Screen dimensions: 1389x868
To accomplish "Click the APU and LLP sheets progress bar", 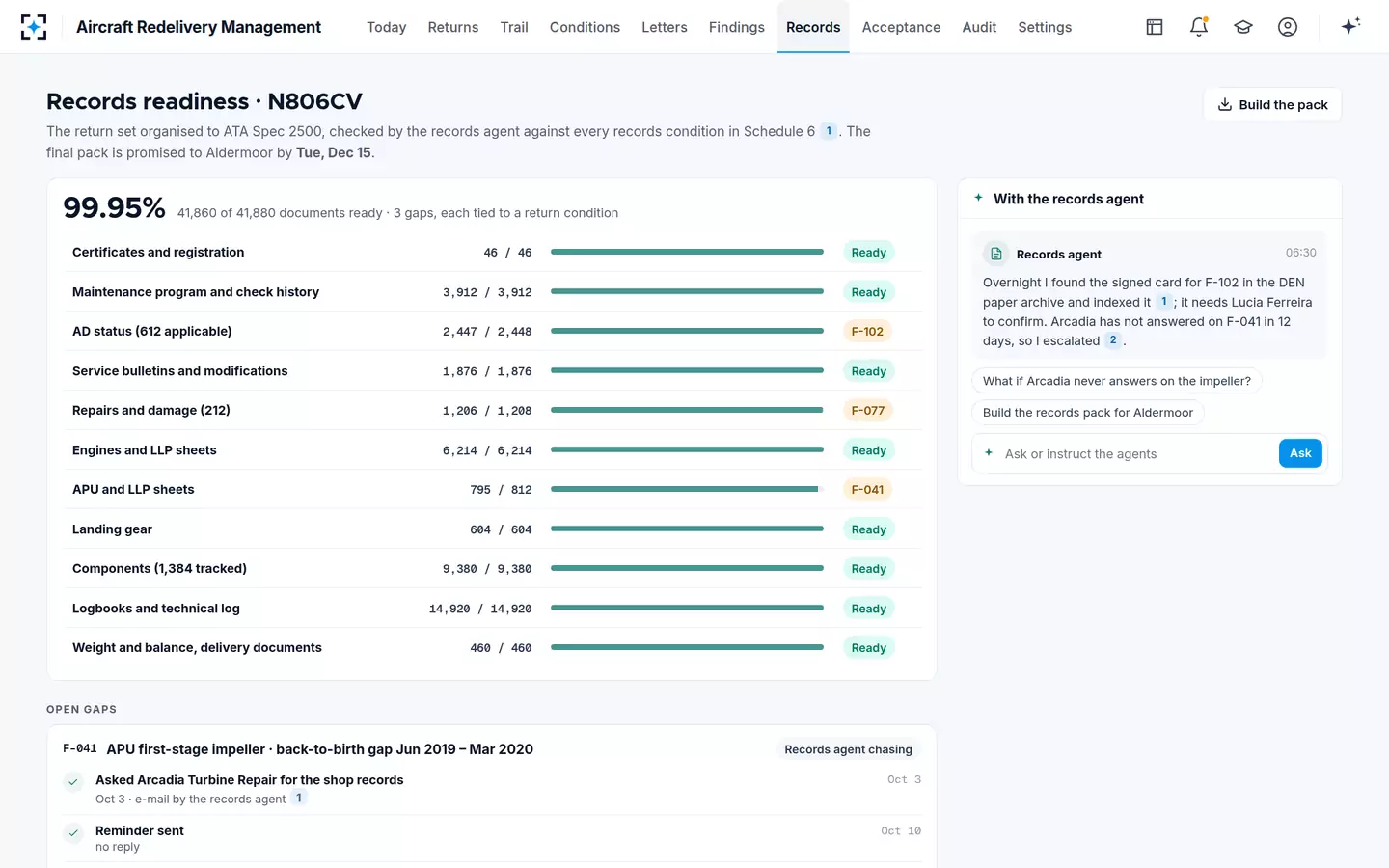I will [687, 490].
